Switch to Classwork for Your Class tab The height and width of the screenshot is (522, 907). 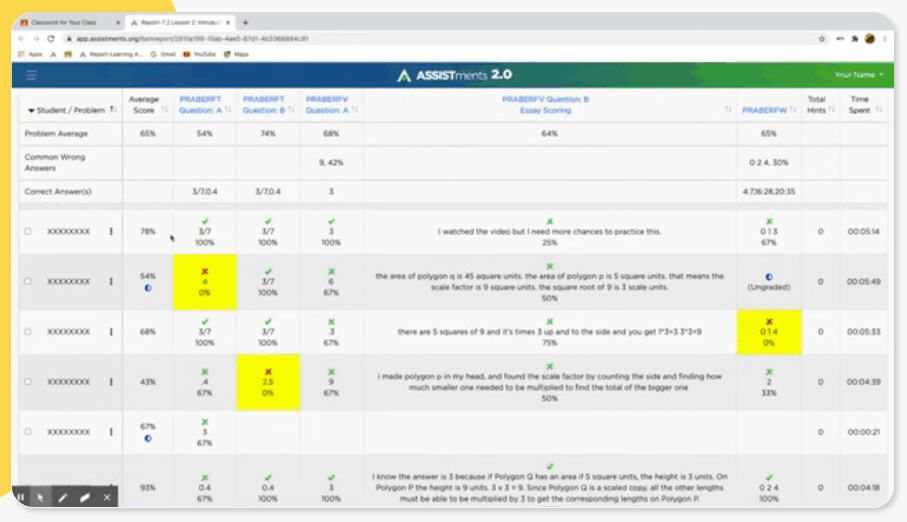(68, 23)
